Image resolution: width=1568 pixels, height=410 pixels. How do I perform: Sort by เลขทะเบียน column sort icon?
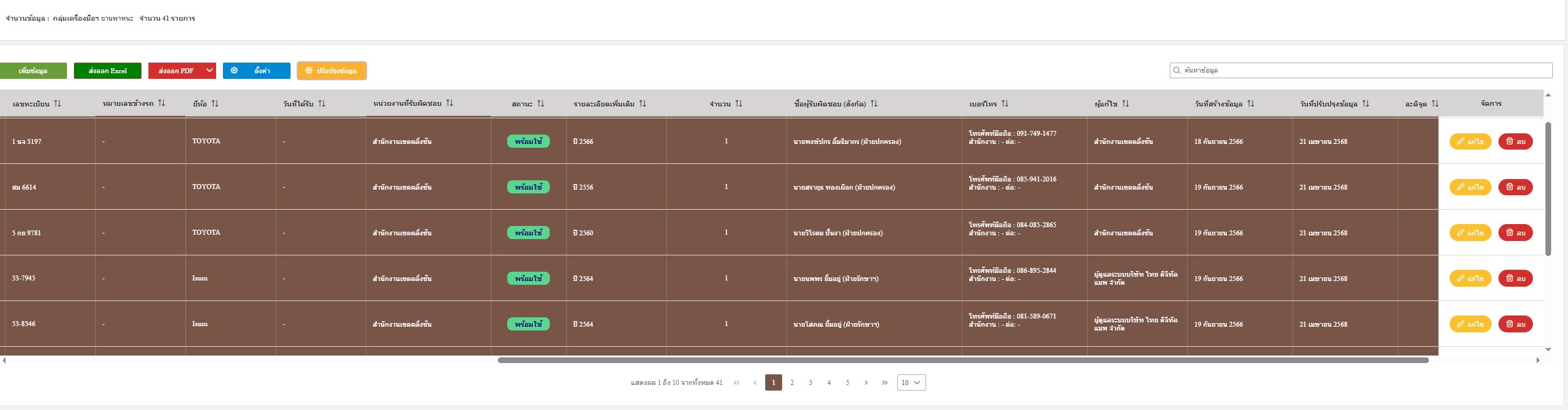coord(58,104)
